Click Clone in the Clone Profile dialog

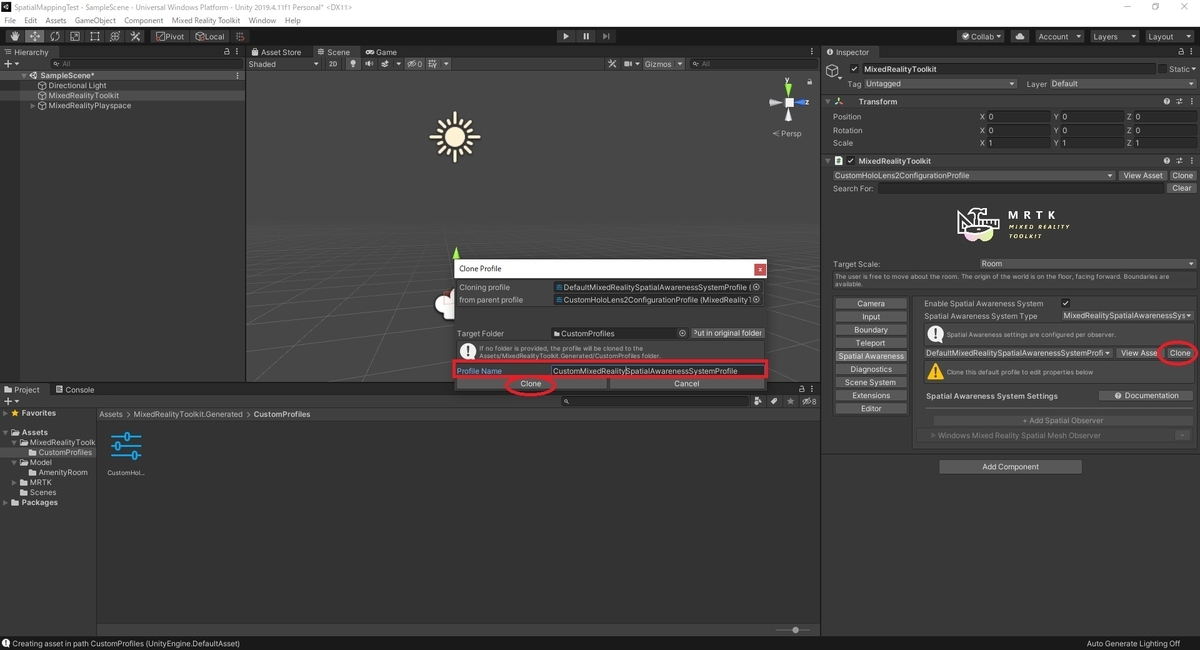(531, 384)
